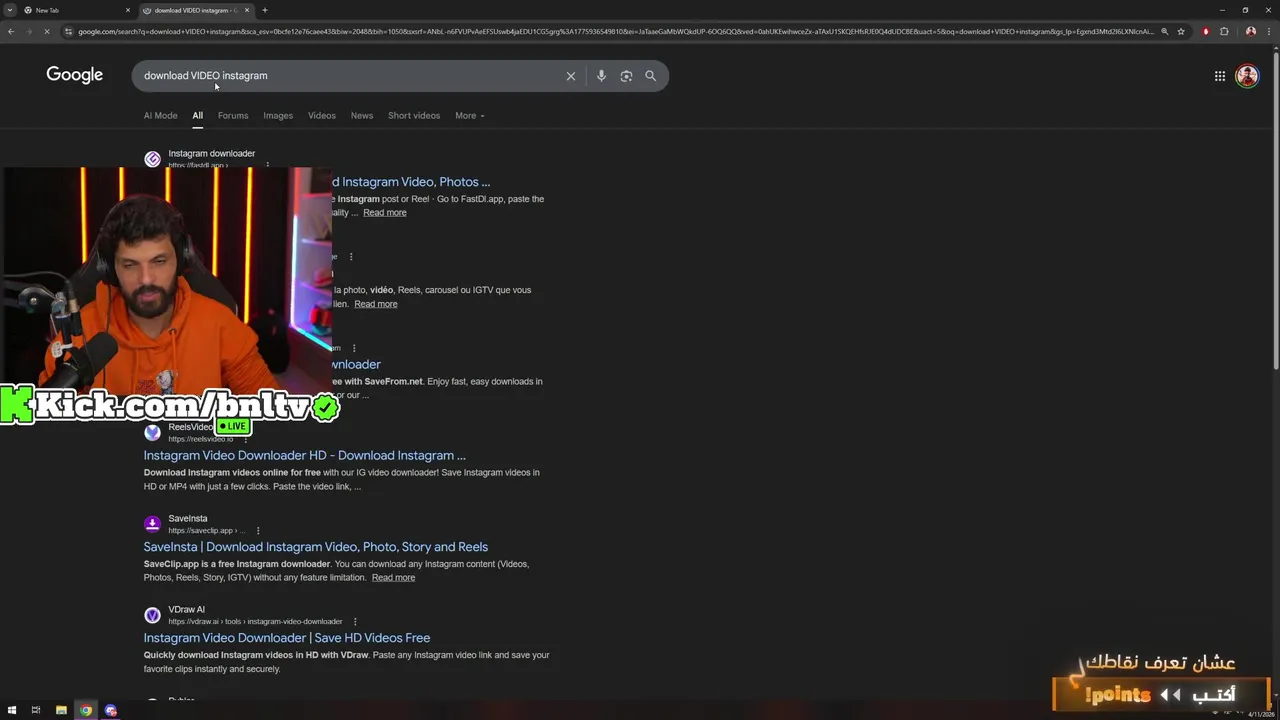Close the New Tab tab
The height and width of the screenshot is (720, 1280).
[128, 10]
